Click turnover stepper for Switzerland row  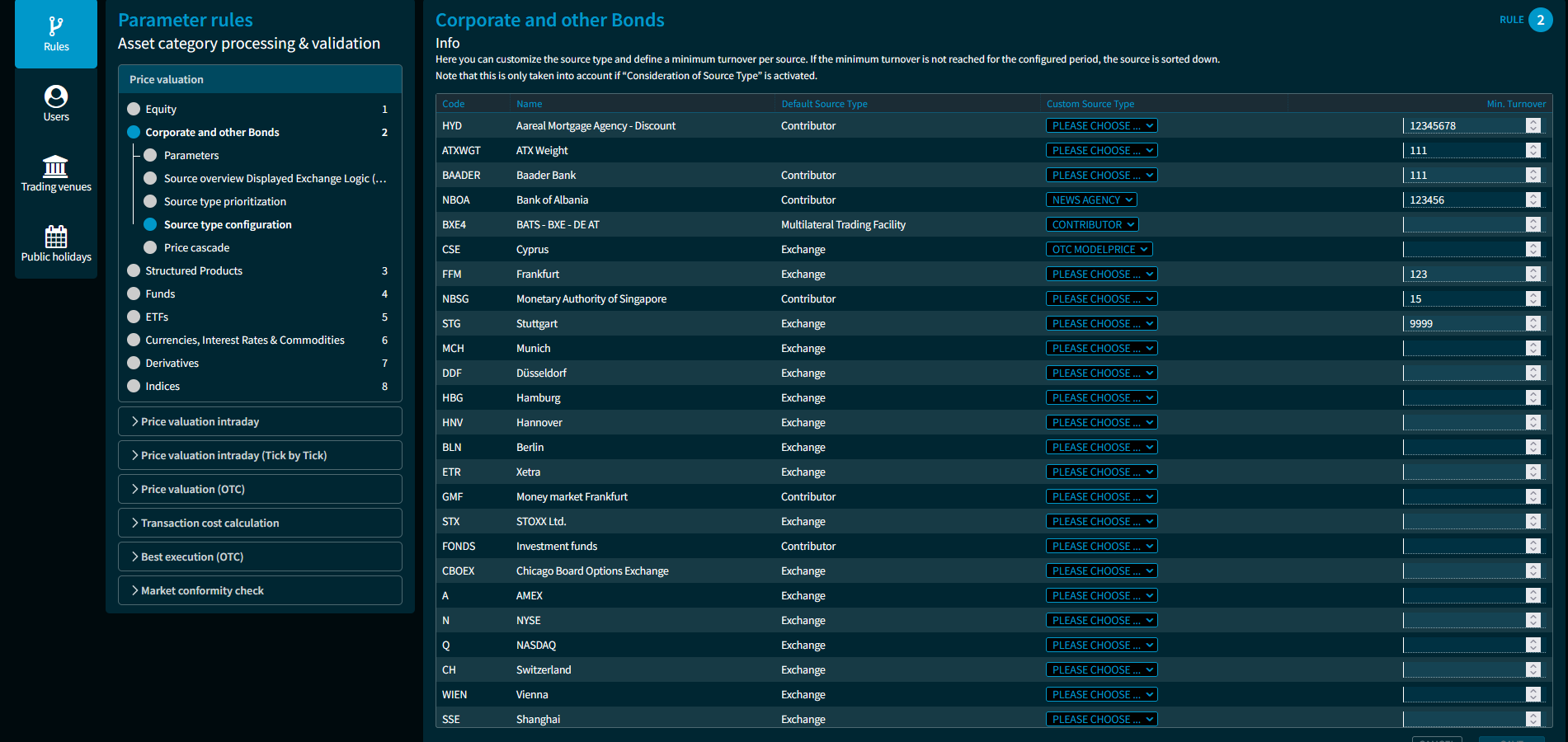(x=1533, y=669)
